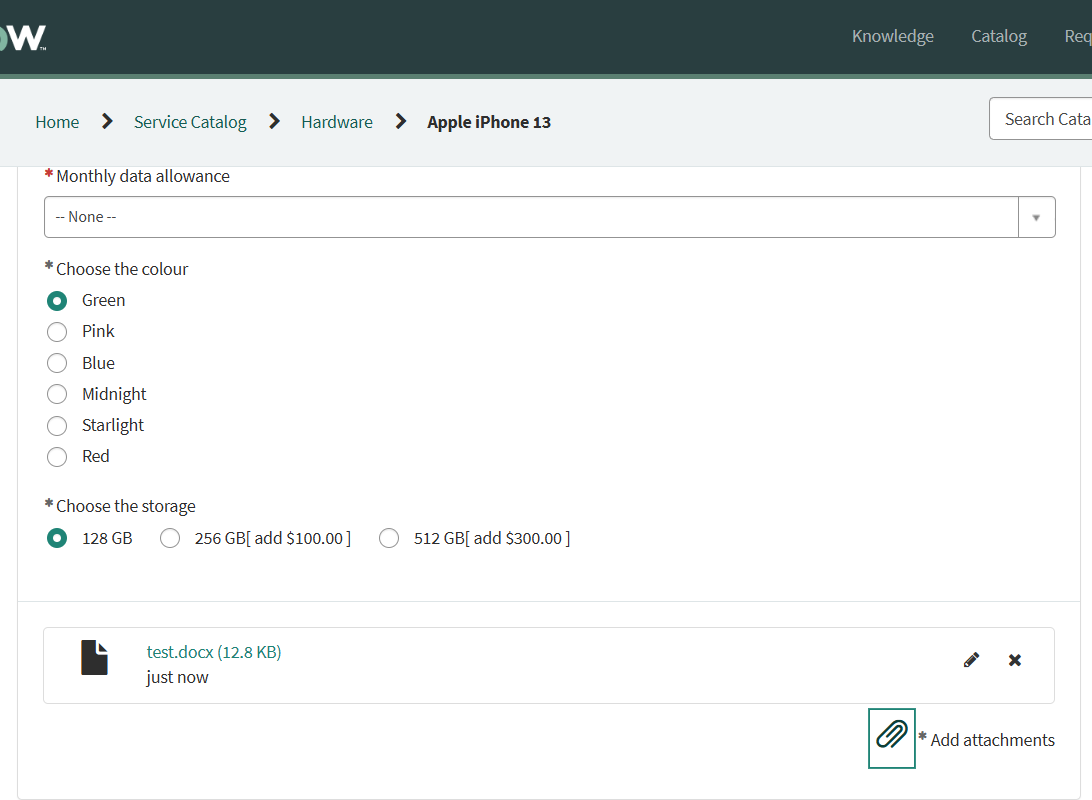Delete test.docx attachment with X icon
The height and width of the screenshot is (800, 1092).
(x=1015, y=659)
